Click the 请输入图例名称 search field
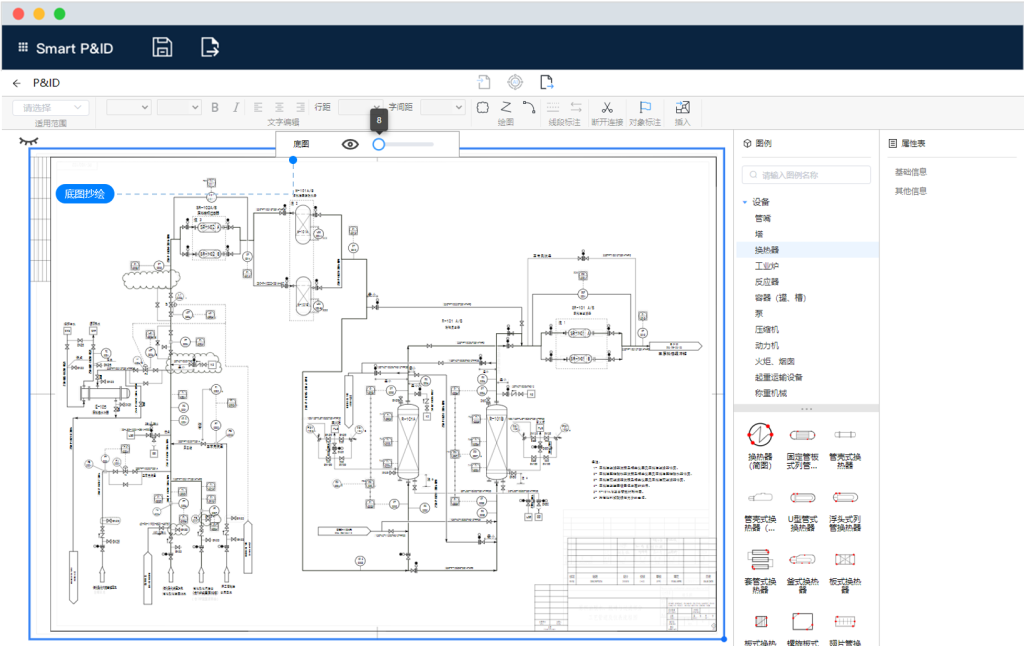The image size is (1024, 646). click(808, 175)
